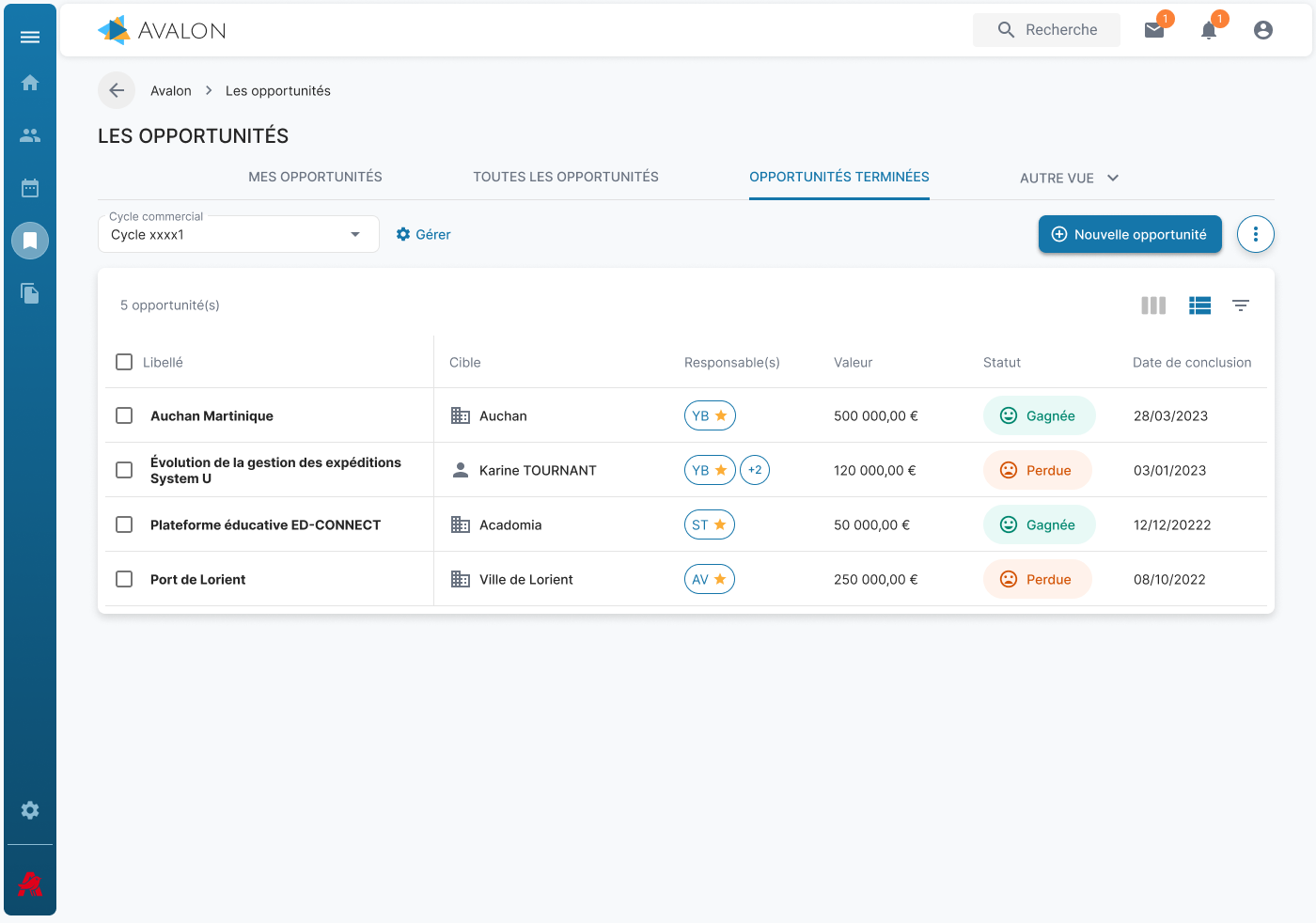Viewport: 1316px width, 923px height.
Task: Click the Nouvelle opportunité button
Action: (1129, 234)
